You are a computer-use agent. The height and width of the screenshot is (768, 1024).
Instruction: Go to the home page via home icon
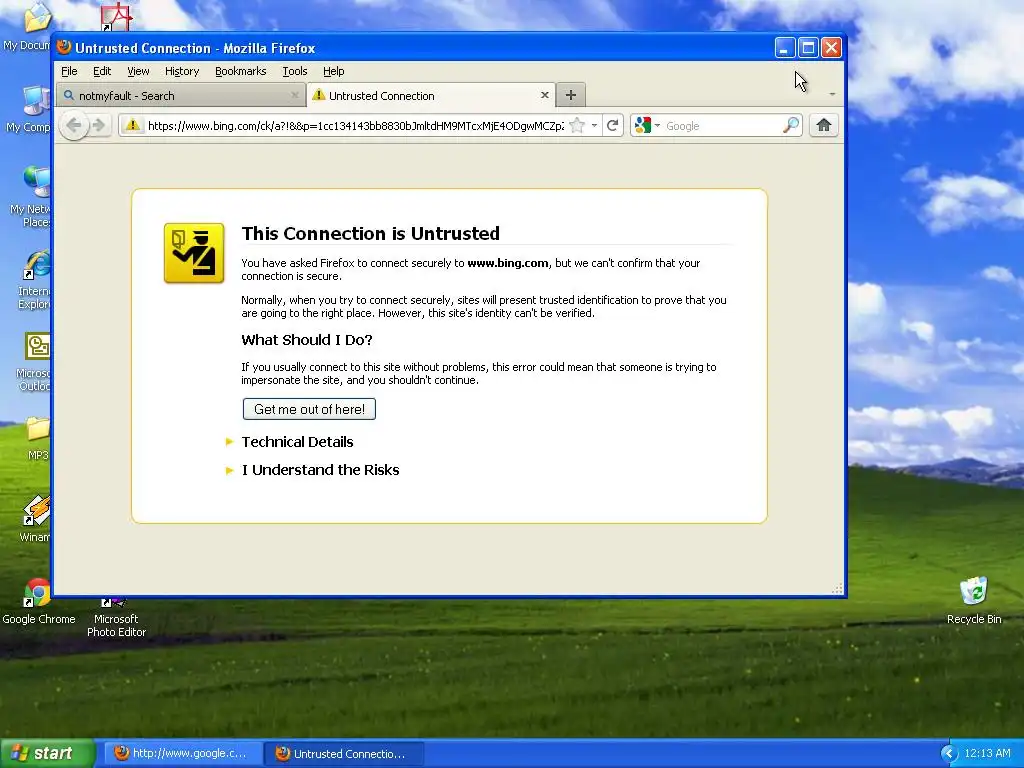(824, 125)
